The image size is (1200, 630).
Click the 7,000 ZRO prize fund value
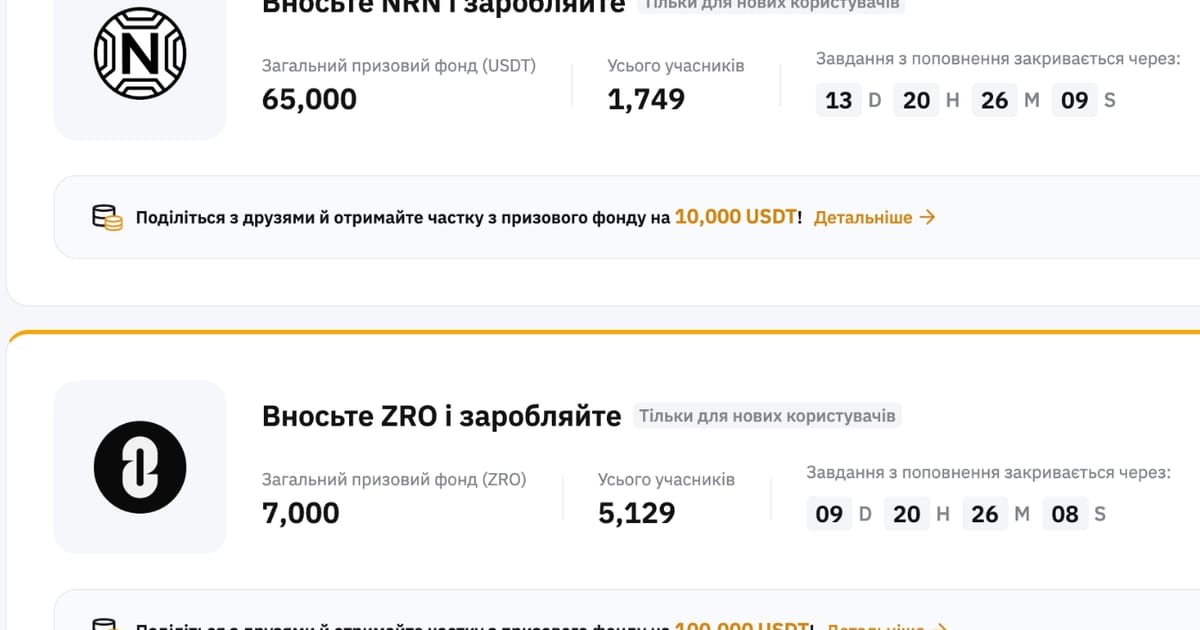302,513
